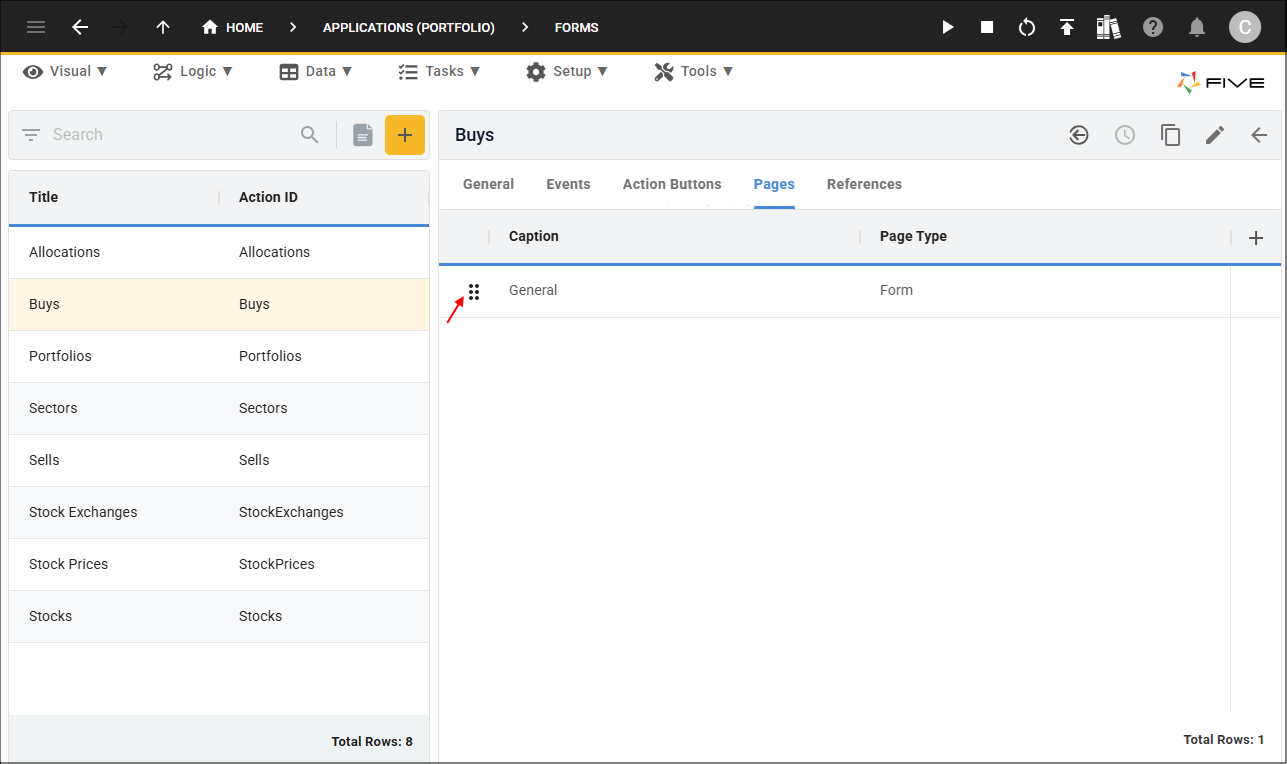Open the library books icon
The height and width of the screenshot is (764, 1287).
tap(1108, 27)
